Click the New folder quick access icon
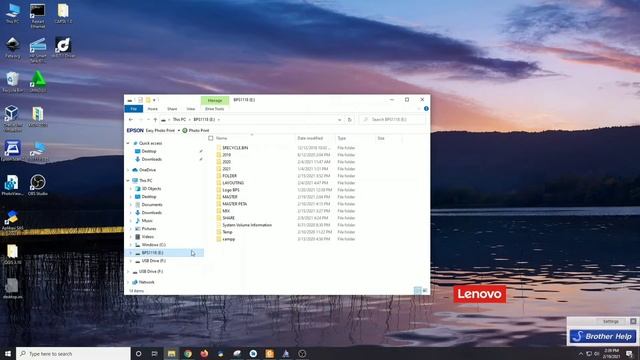The height and width of the screenshot is (360, 640). (148, 100)
